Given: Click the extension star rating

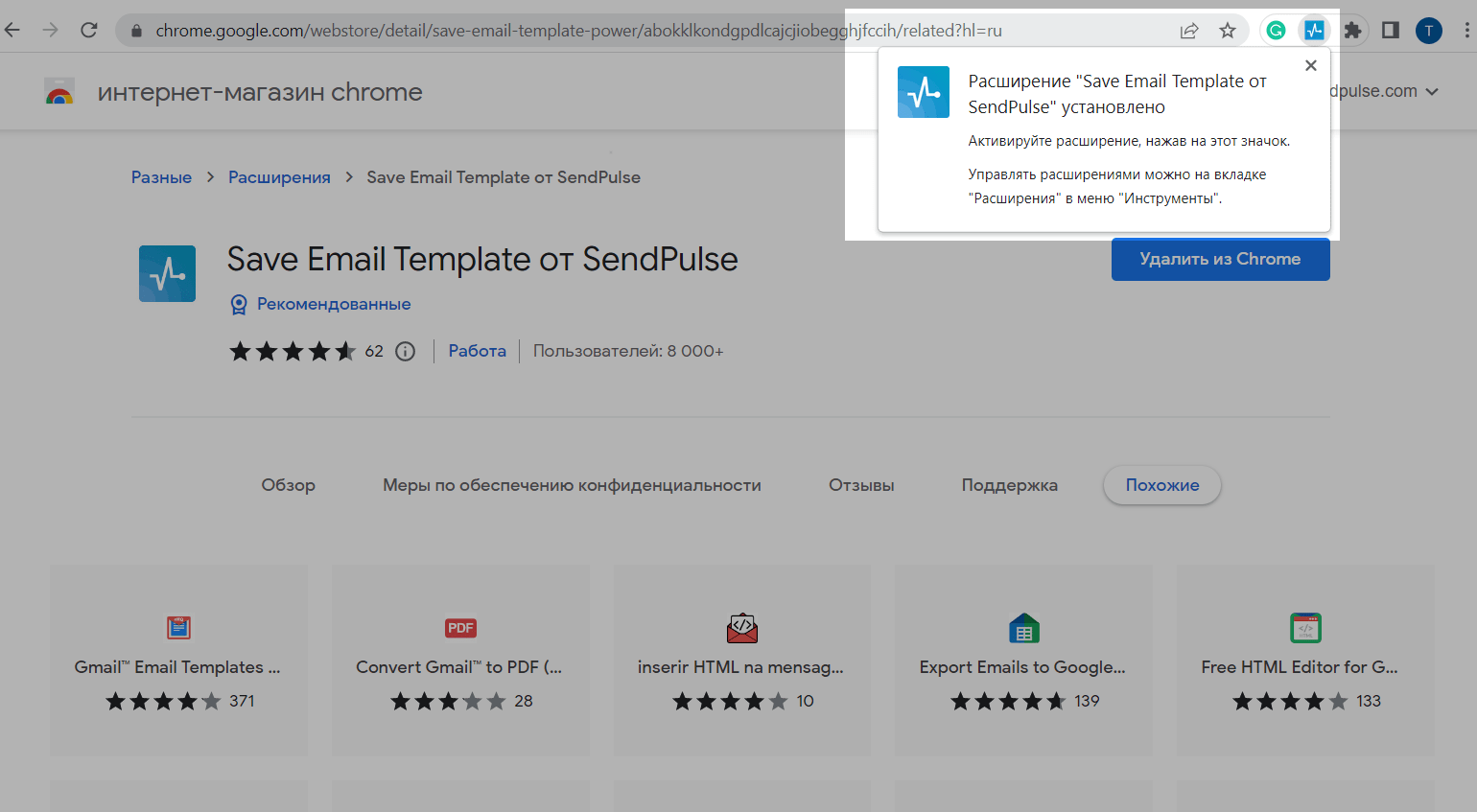Looking at the screenshot, I should coord(293,351).
